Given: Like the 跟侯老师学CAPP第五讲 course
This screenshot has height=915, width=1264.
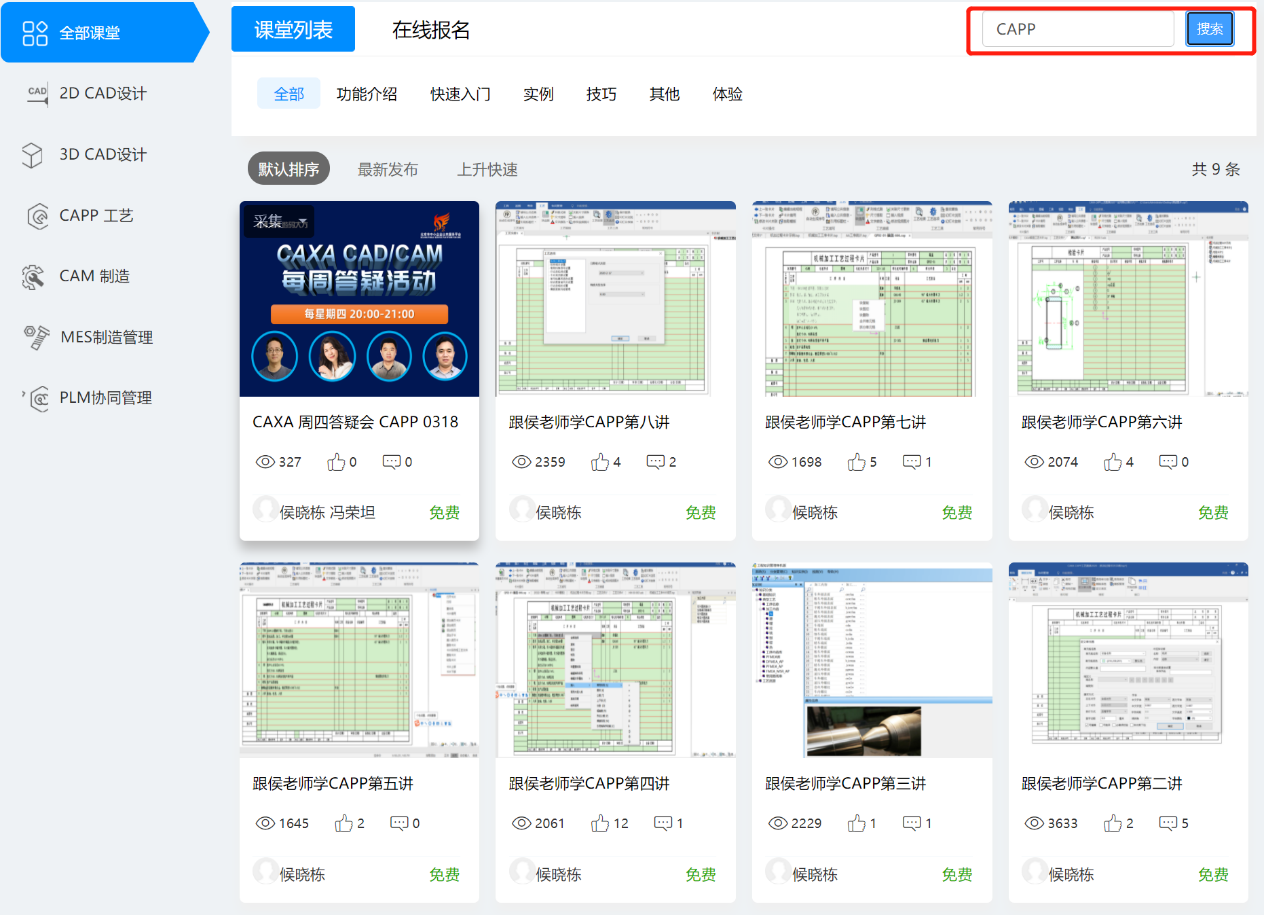Looking at the screenshot, I should [344, 823].
